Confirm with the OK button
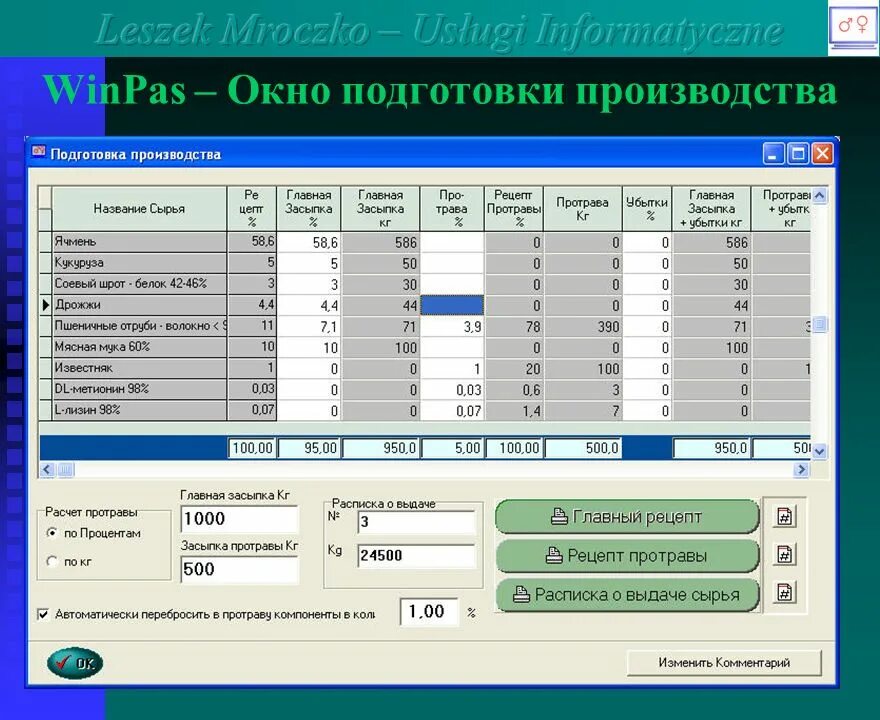The image size is (880, 720). (75, 663)
